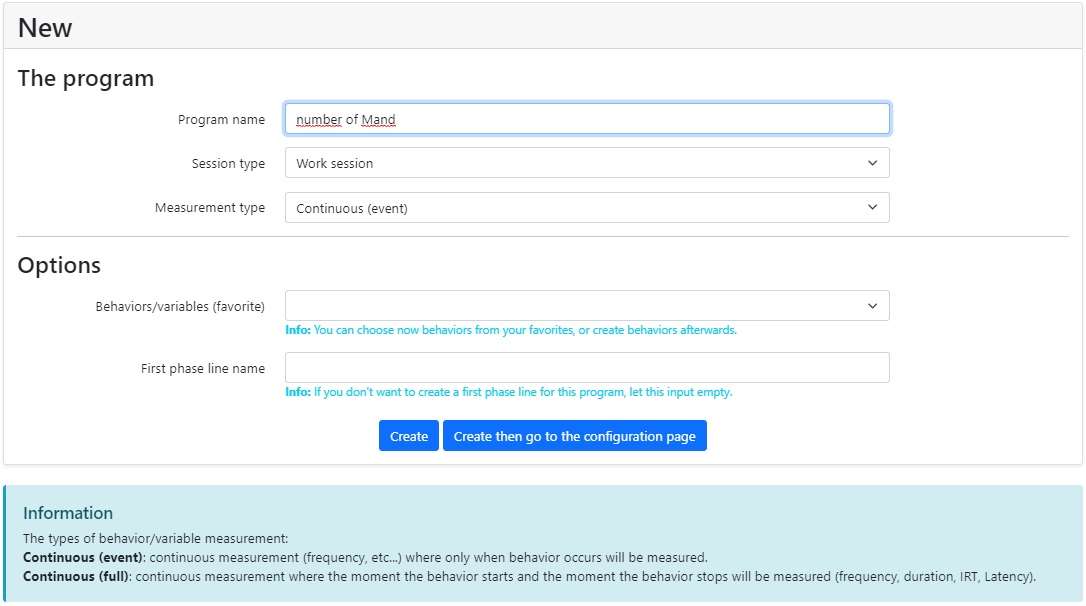
Task: Click the 'Measurement type' label
Action: 210,208
